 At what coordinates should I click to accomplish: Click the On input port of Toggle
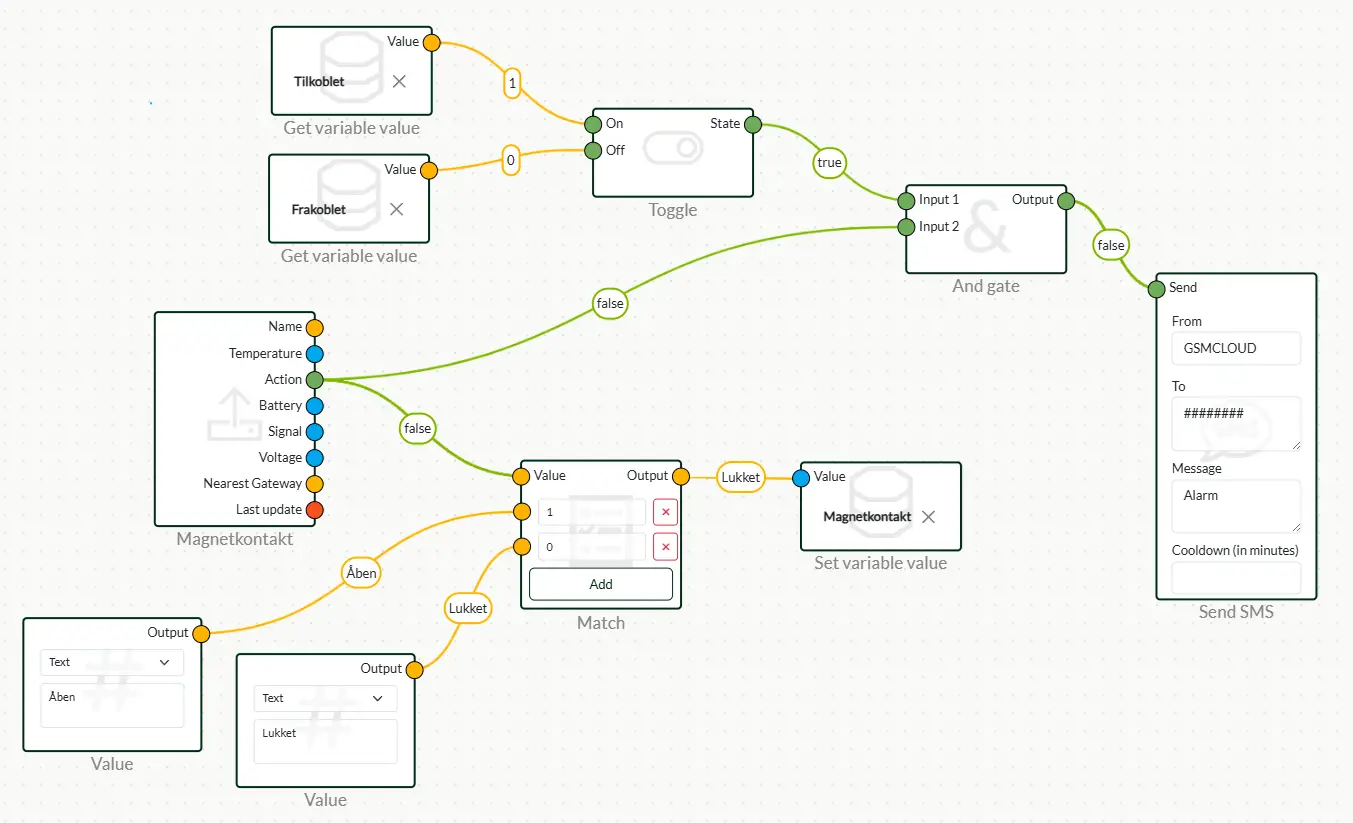point(594,124)
